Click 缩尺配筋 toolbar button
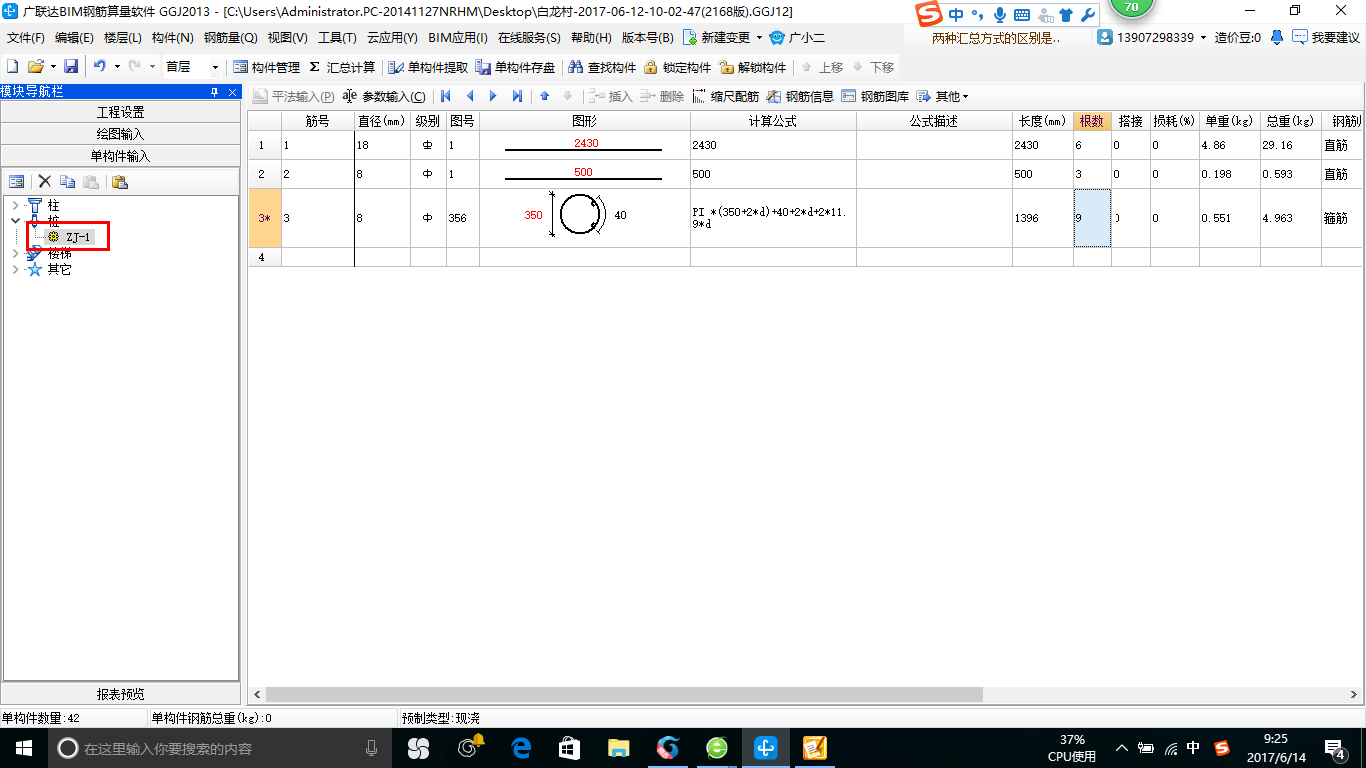The image size is (1366, 768). click(726, 96)
